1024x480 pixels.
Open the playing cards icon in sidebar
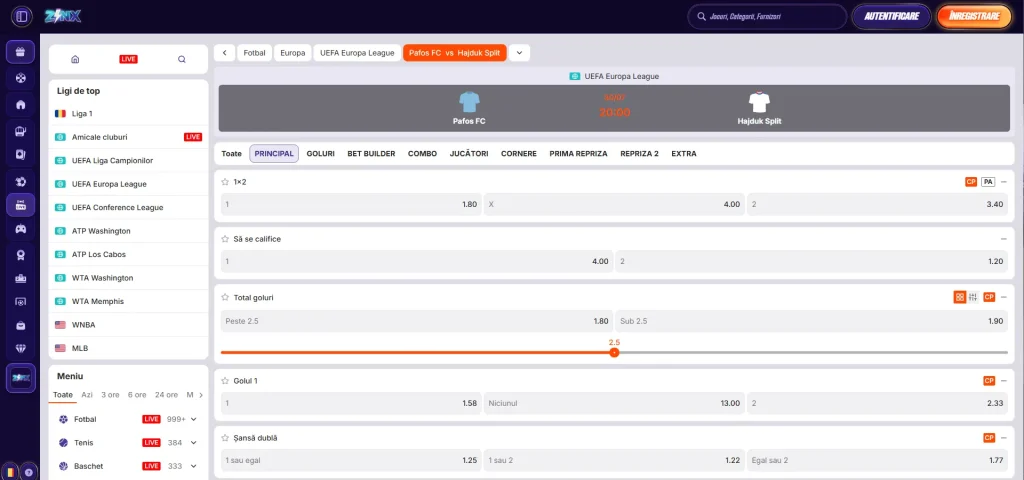pyautogui.click(x=20, y=155)
